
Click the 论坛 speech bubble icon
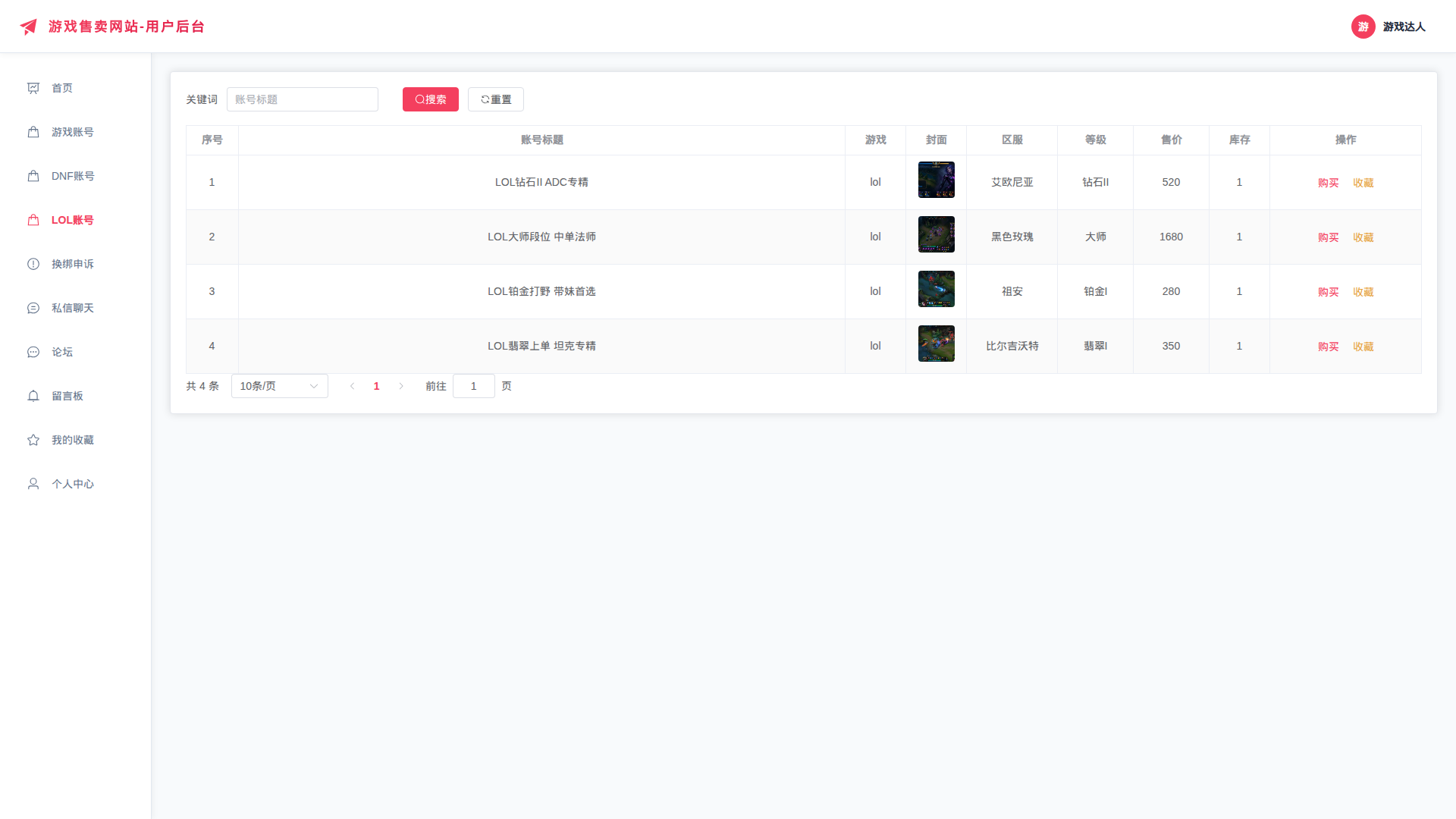pyautogui.click(x=33, y=352)
